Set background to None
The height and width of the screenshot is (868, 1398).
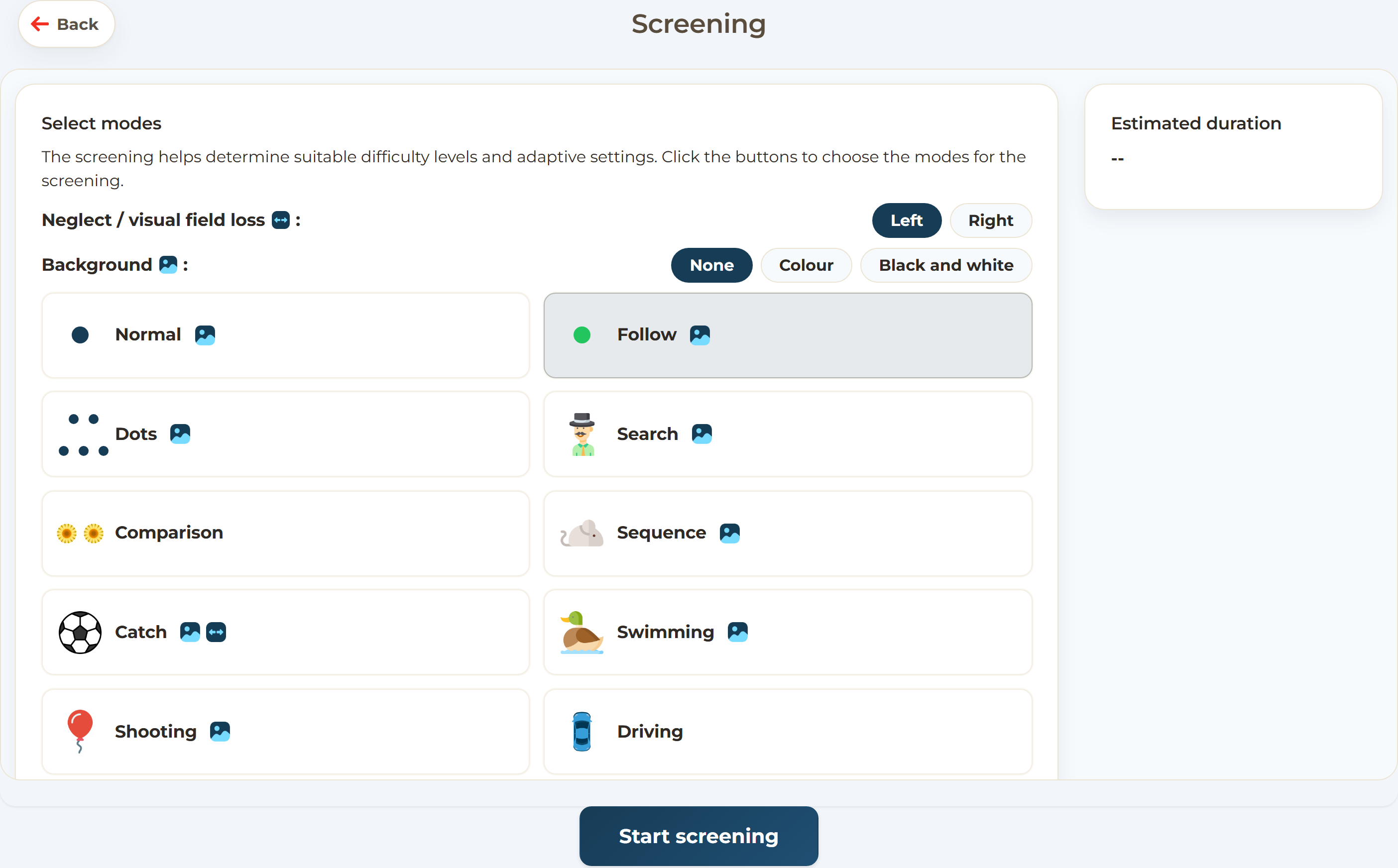(711, 265)
